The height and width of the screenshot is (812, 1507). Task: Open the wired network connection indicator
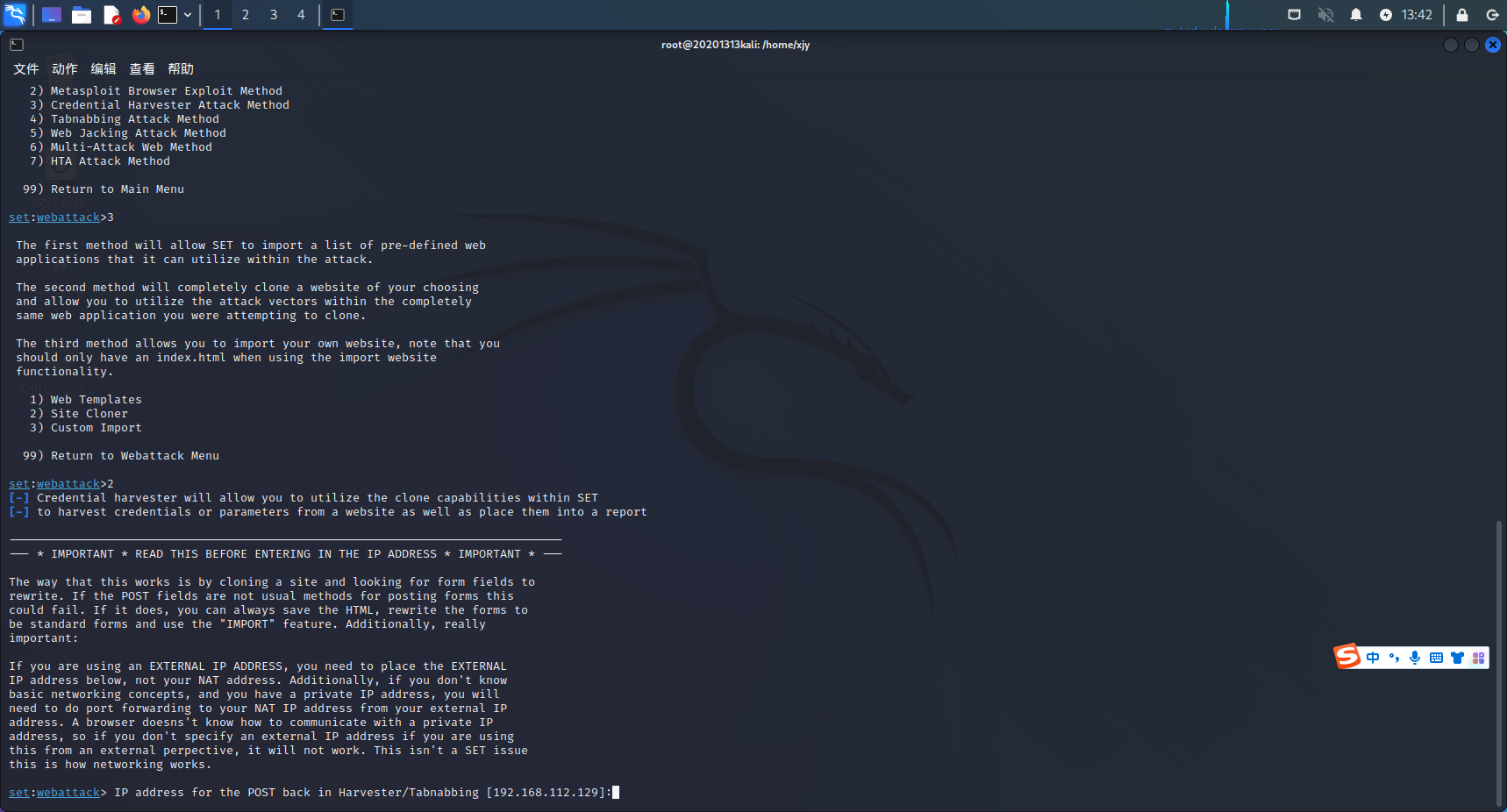coord(1294,15)
